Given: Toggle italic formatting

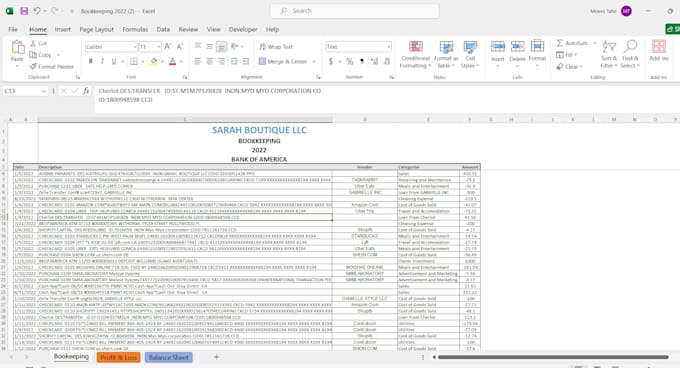Looking at the screenshot, I should coord(102,62).
